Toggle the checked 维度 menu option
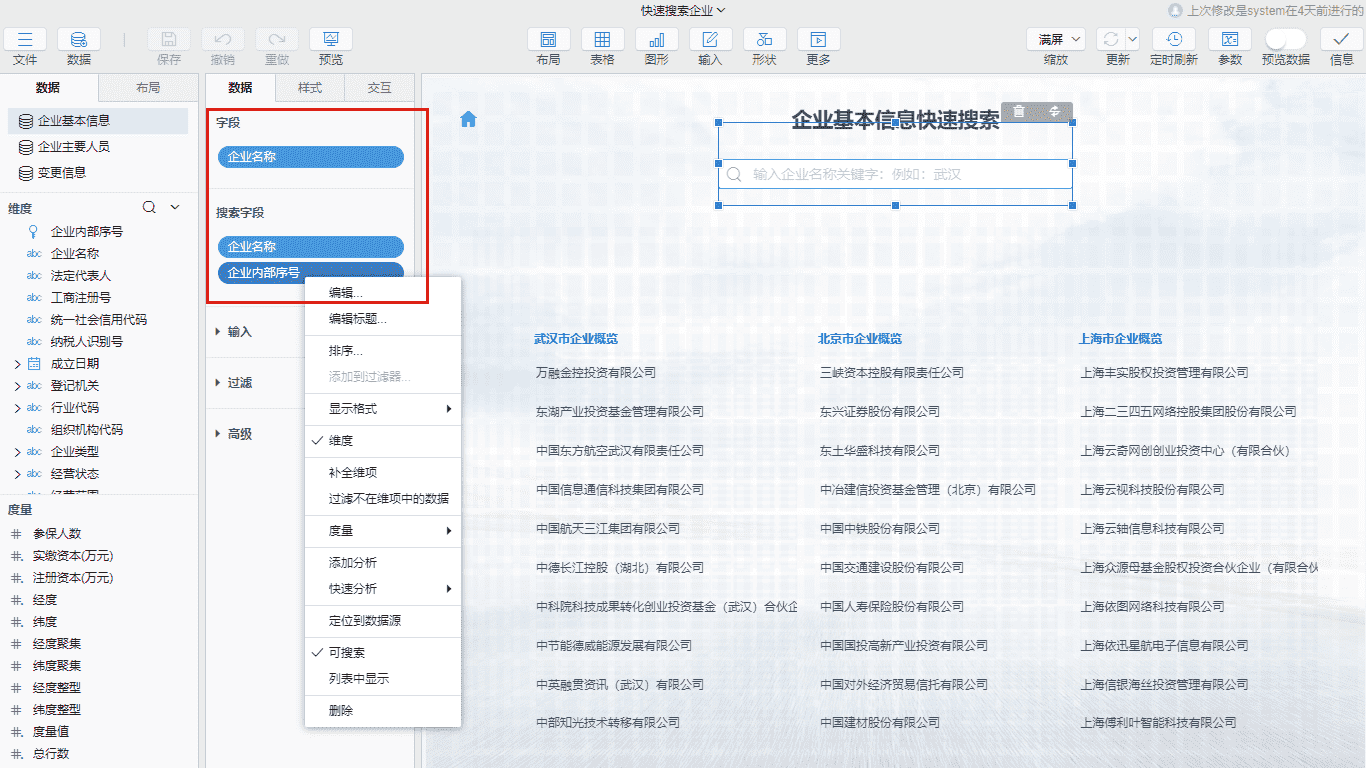The image size is (1366, 768). 341,441
